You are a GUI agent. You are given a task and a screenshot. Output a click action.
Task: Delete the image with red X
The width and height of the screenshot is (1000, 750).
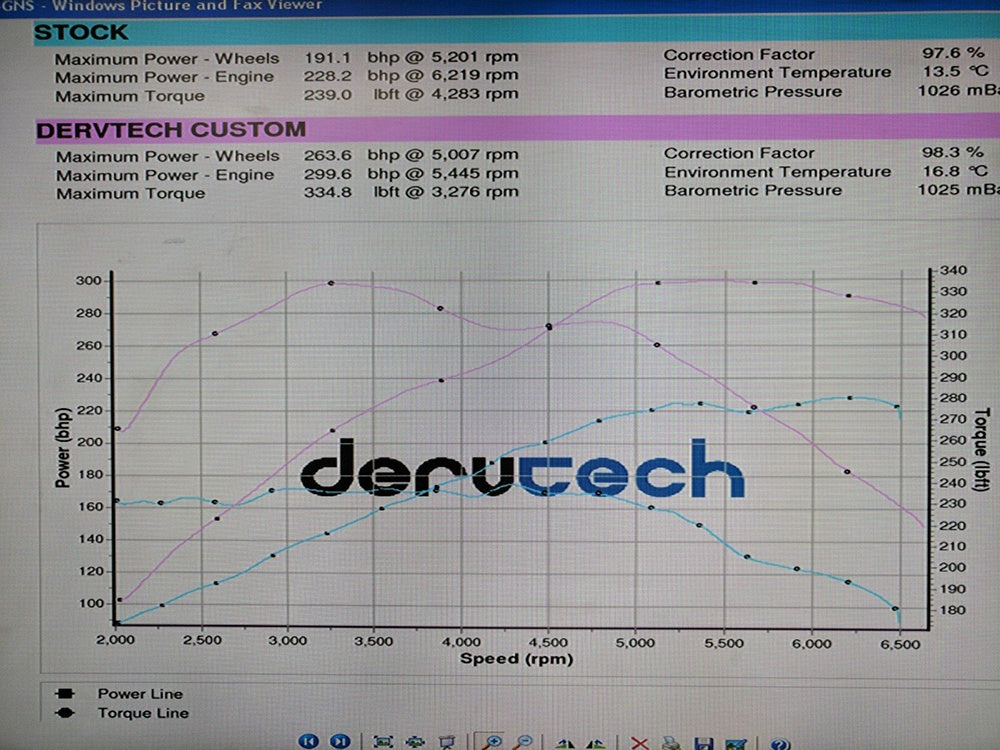(639, 741)
